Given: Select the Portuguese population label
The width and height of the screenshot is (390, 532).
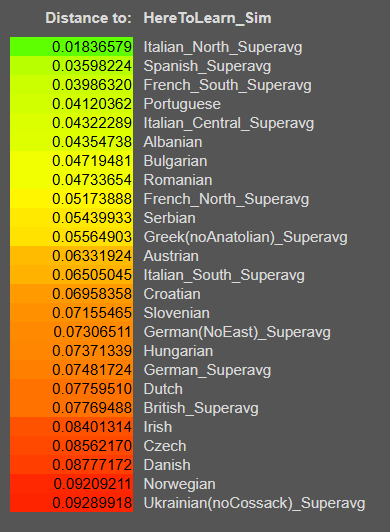Looking at the screenshot, I should pos(182,104).
